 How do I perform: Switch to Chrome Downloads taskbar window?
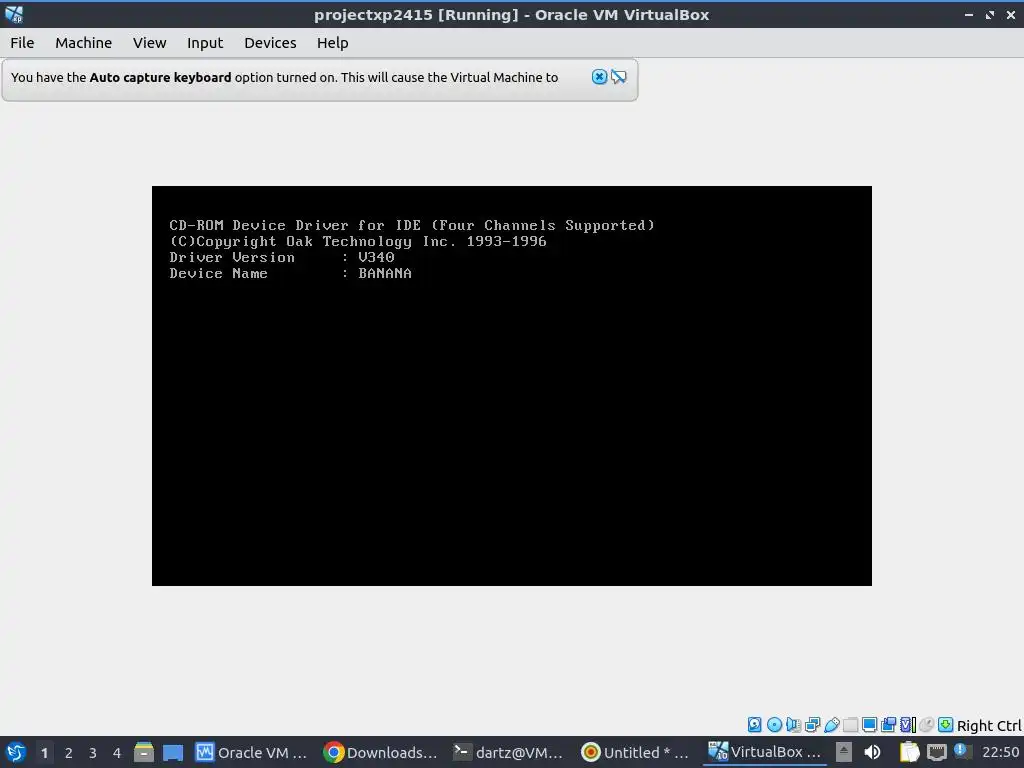click(381, 752)
